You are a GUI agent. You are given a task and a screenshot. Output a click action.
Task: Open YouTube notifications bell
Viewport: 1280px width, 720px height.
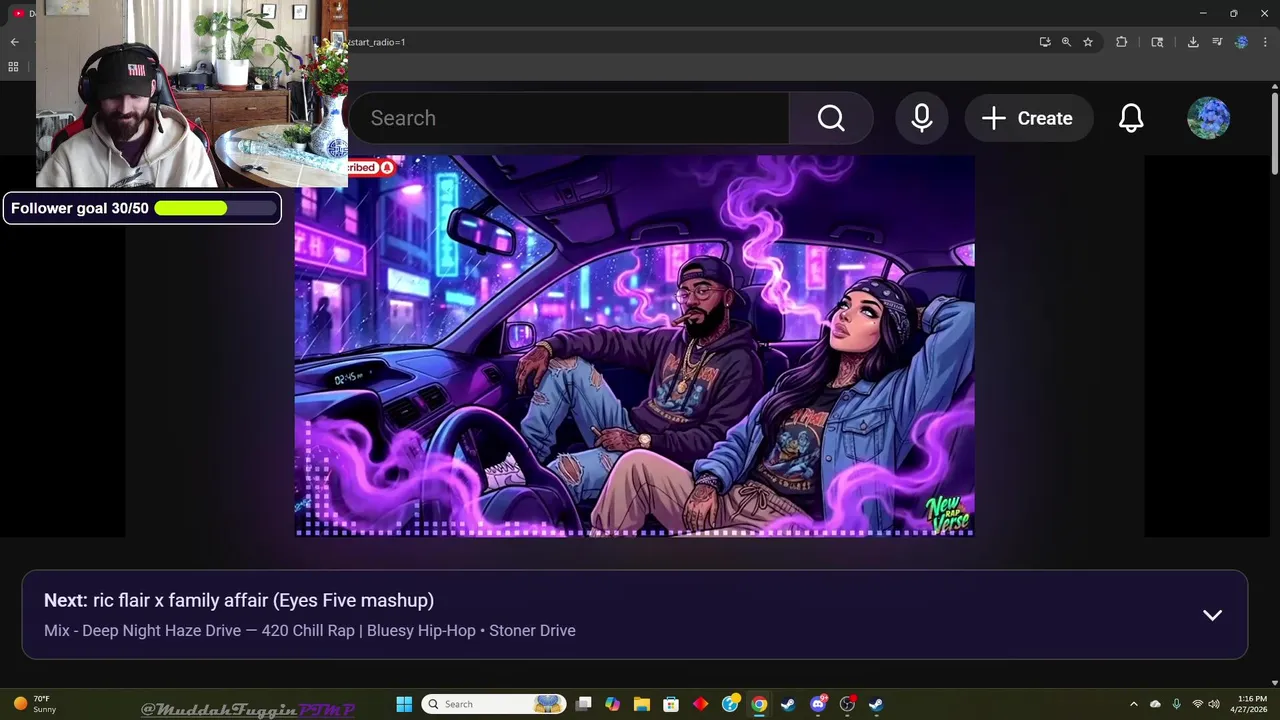[1131, 118]
